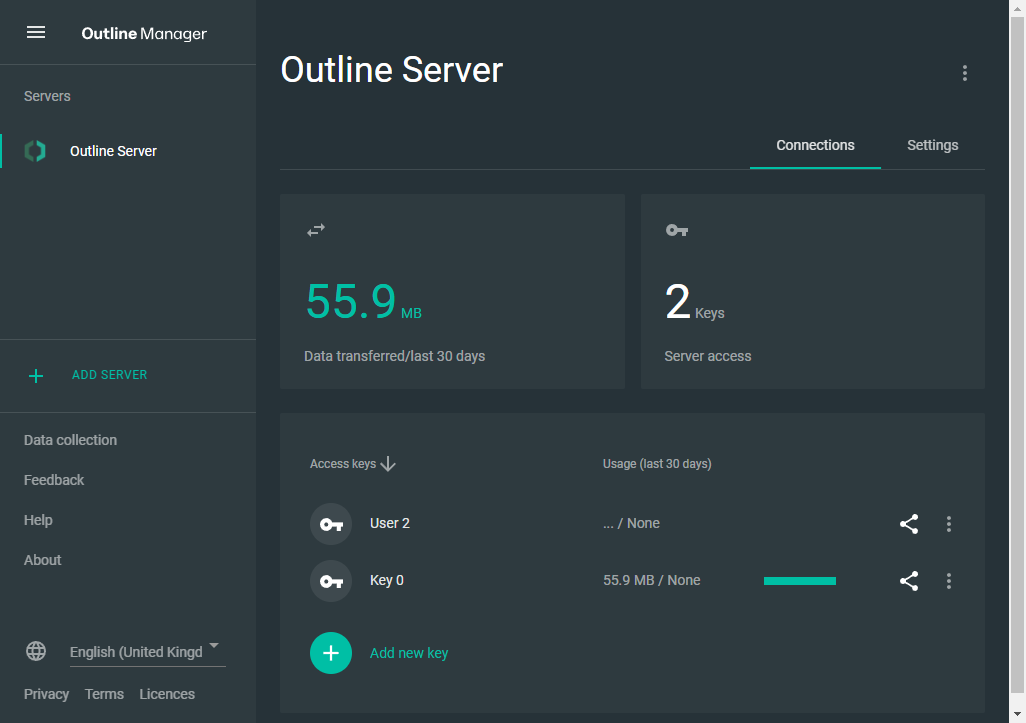Click the Data transferred/last 30 days label

coord(395,357)
